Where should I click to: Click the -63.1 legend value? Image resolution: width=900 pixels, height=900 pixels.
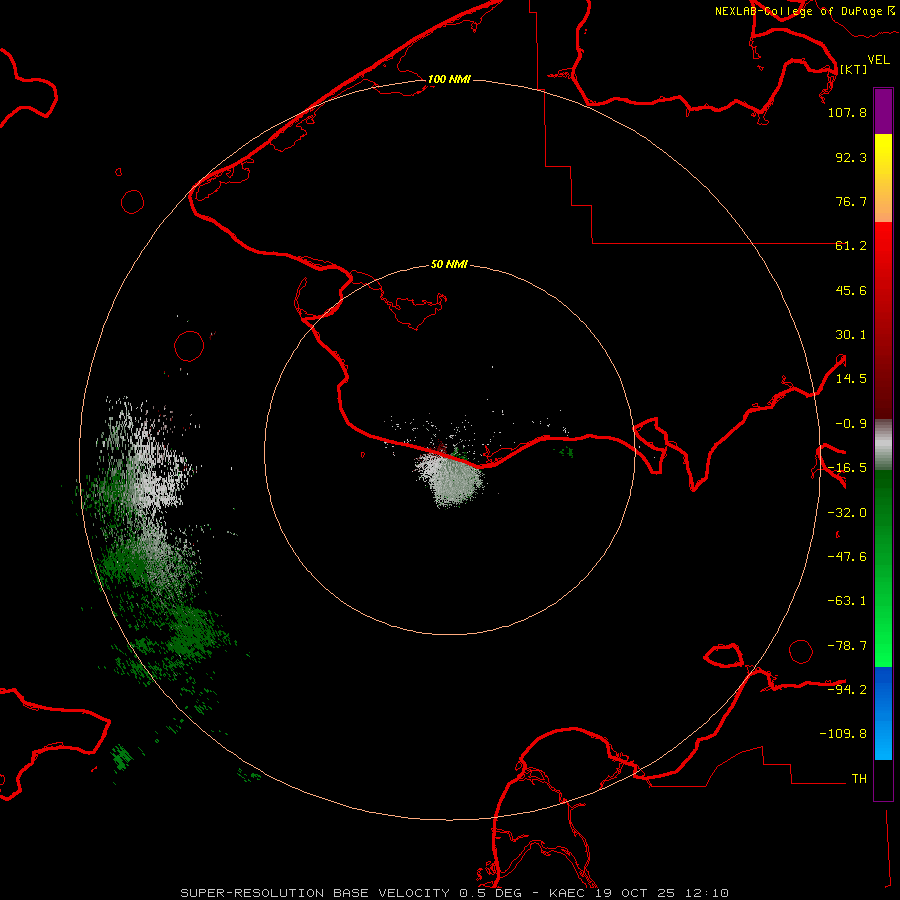[847, 601]
